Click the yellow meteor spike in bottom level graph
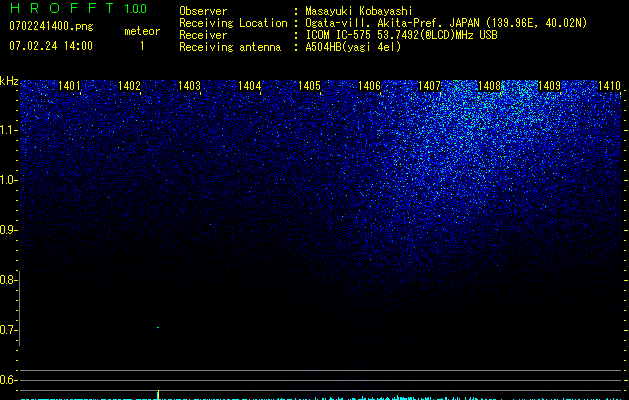Viewport: 629px width, 400px height. (x=158, y=395)
